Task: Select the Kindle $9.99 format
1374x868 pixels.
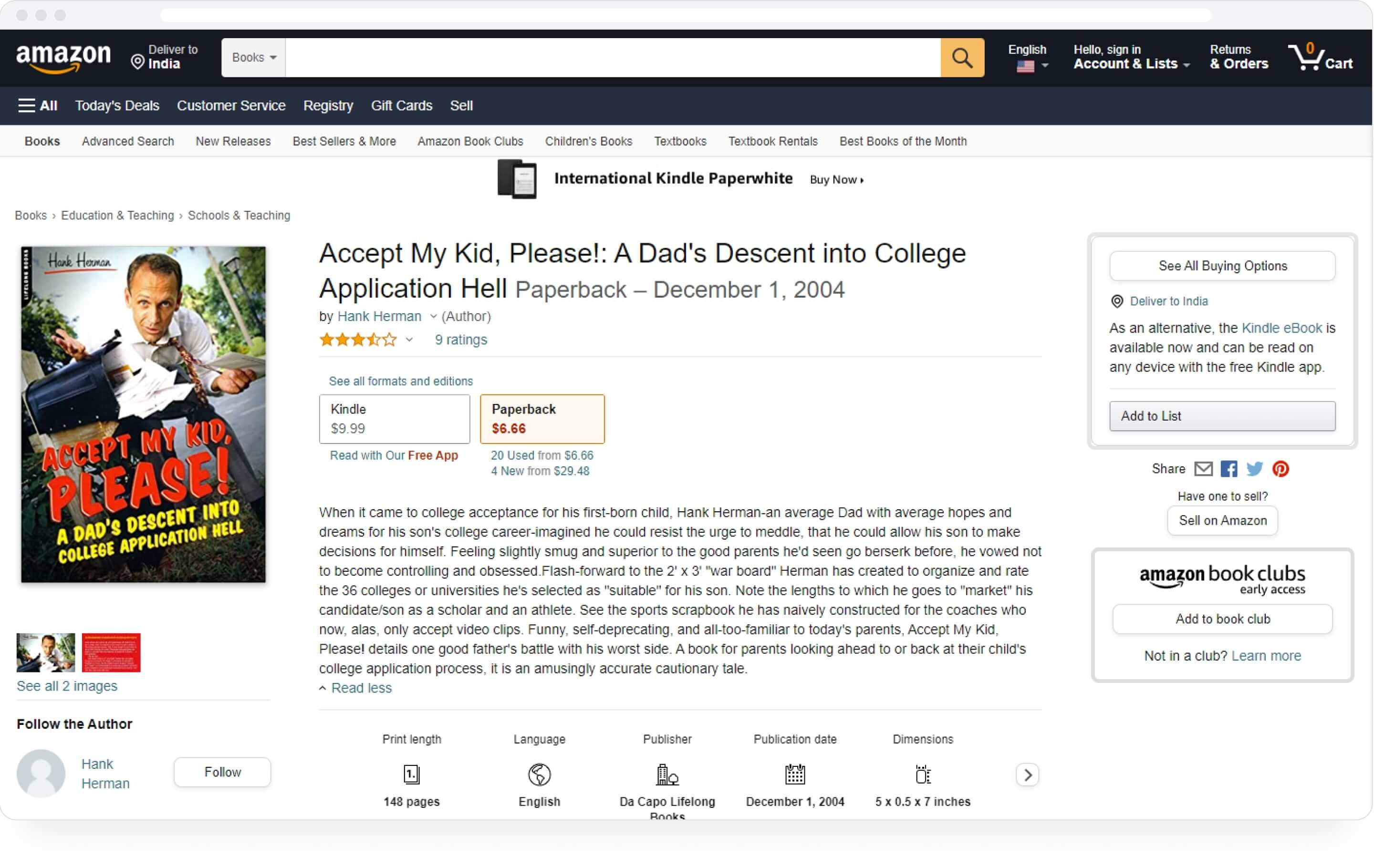Action: point(394,419)
